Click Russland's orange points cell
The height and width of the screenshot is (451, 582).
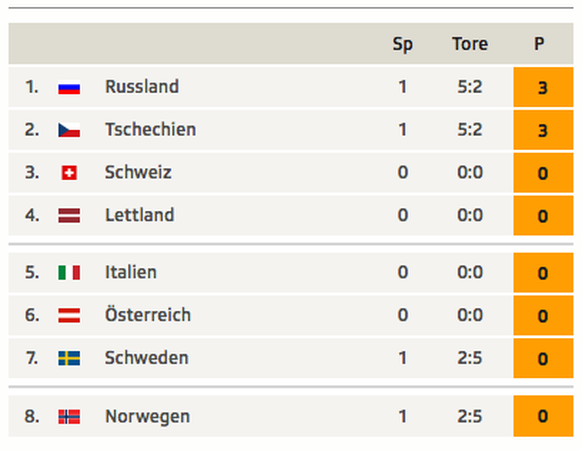[x=543, y=87]
